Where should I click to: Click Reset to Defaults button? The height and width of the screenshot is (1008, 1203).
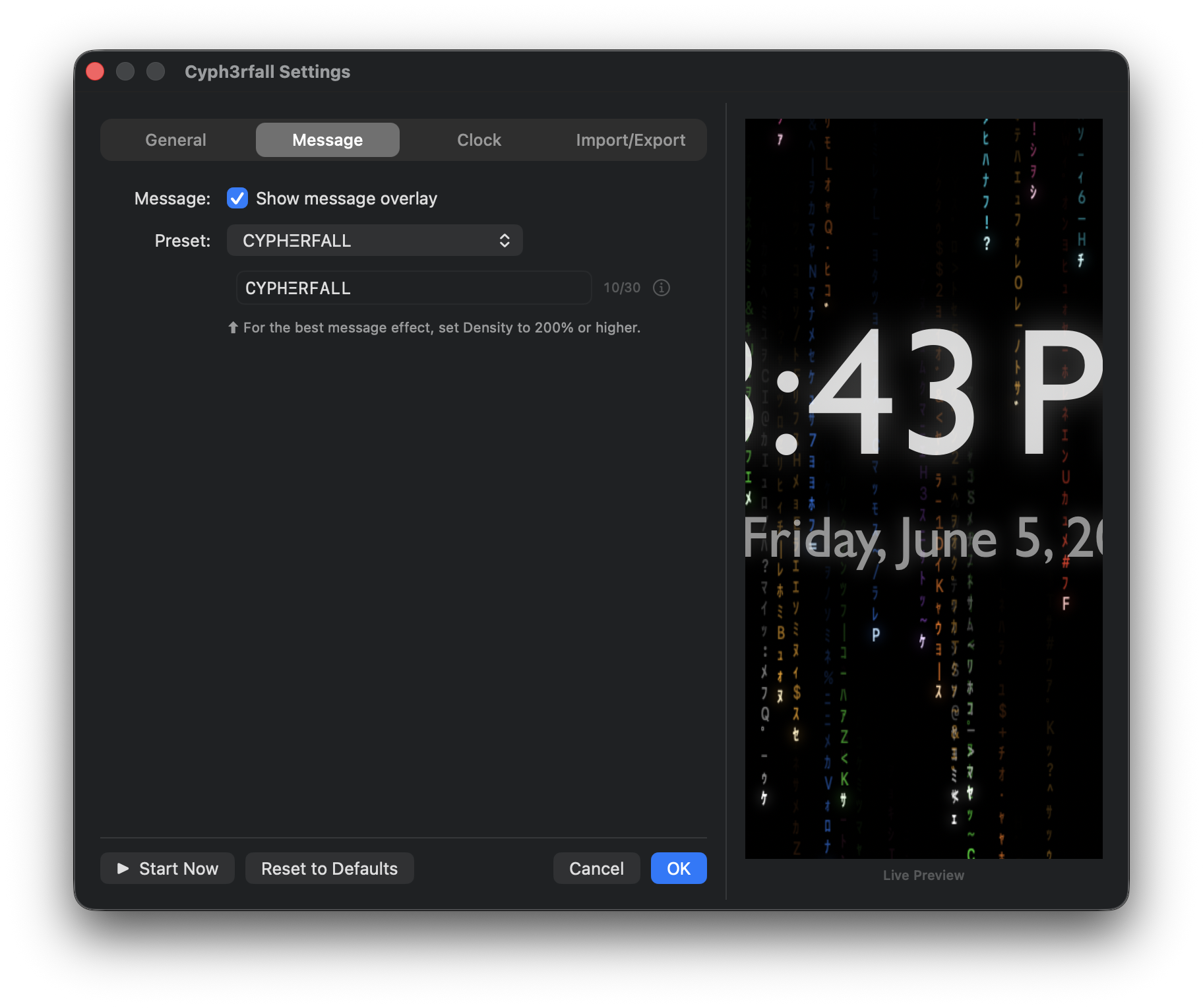point(329,868)
